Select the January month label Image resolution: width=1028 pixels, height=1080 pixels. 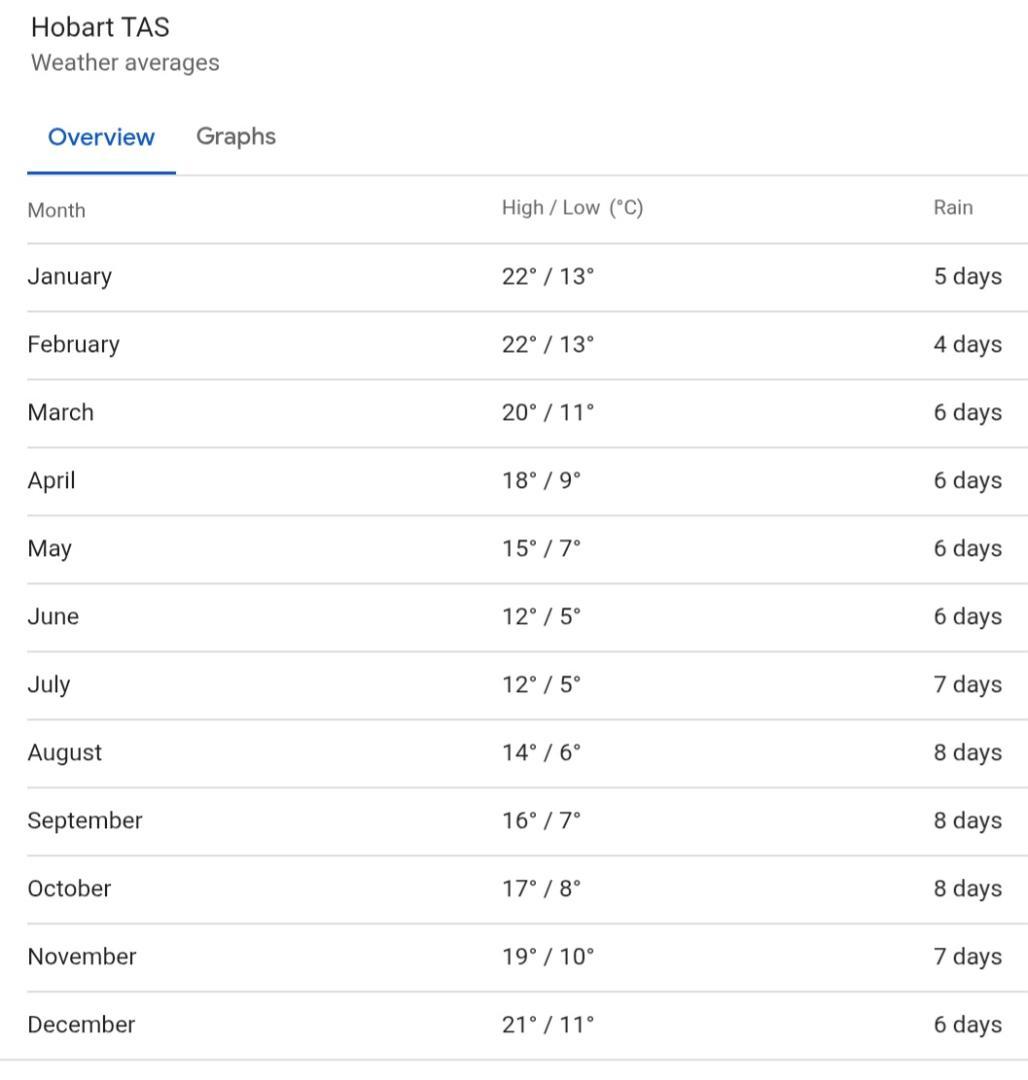69,276
